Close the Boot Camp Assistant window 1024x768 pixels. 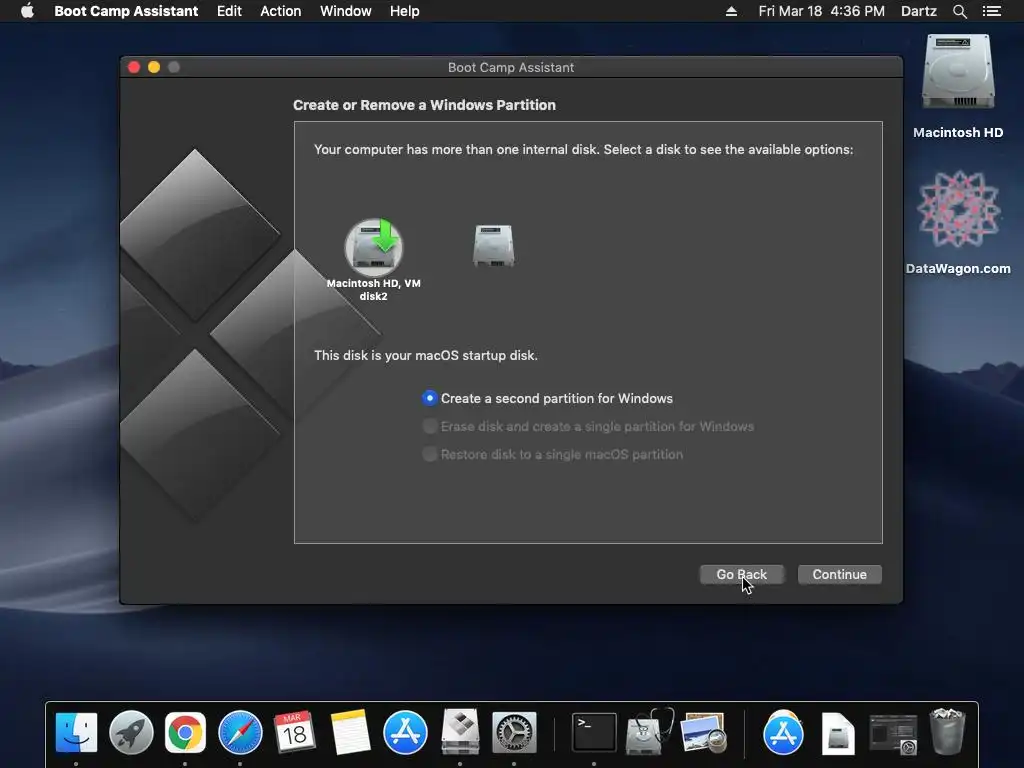click(x=134, y=67)
